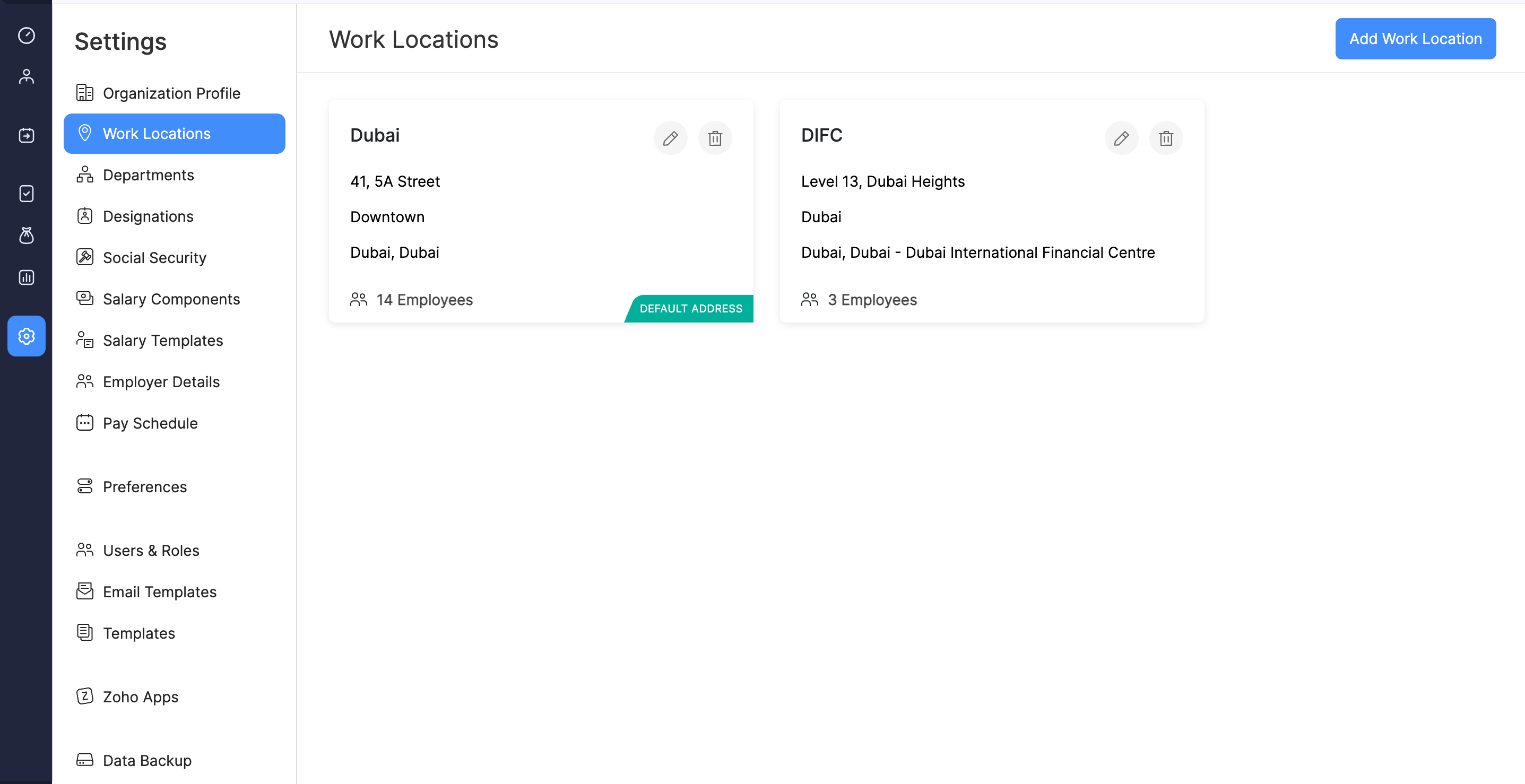Open Approvals via the checkmark sidebar icon
Image resolution: width=1525 pixels, height=784 pixels.
coord(26,194)
